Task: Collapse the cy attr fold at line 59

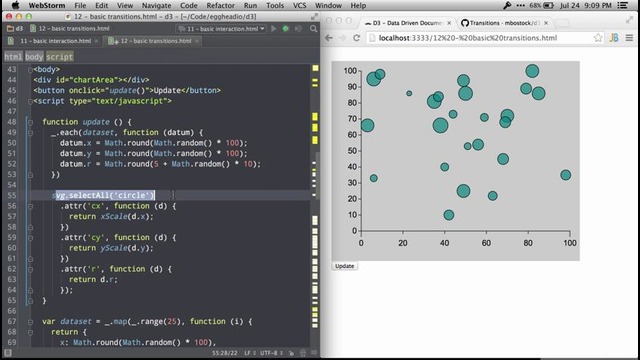Action: click(30, 238)
